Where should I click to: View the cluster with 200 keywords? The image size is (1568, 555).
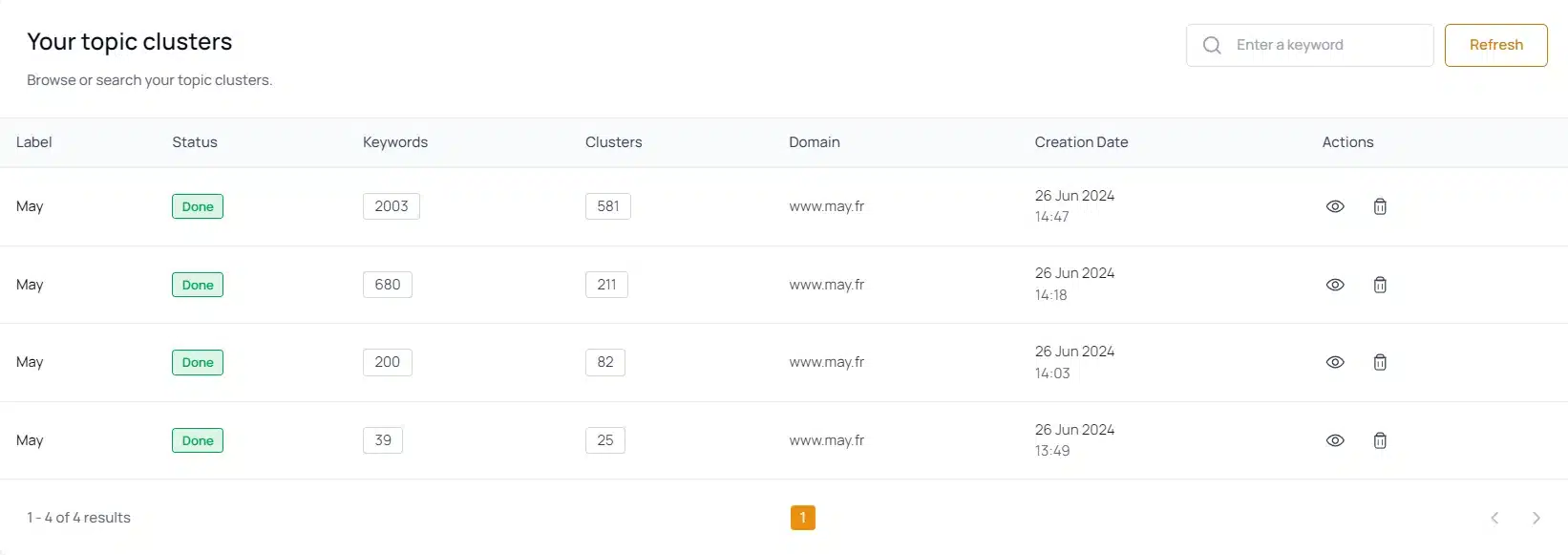[x=1335, y=362]
